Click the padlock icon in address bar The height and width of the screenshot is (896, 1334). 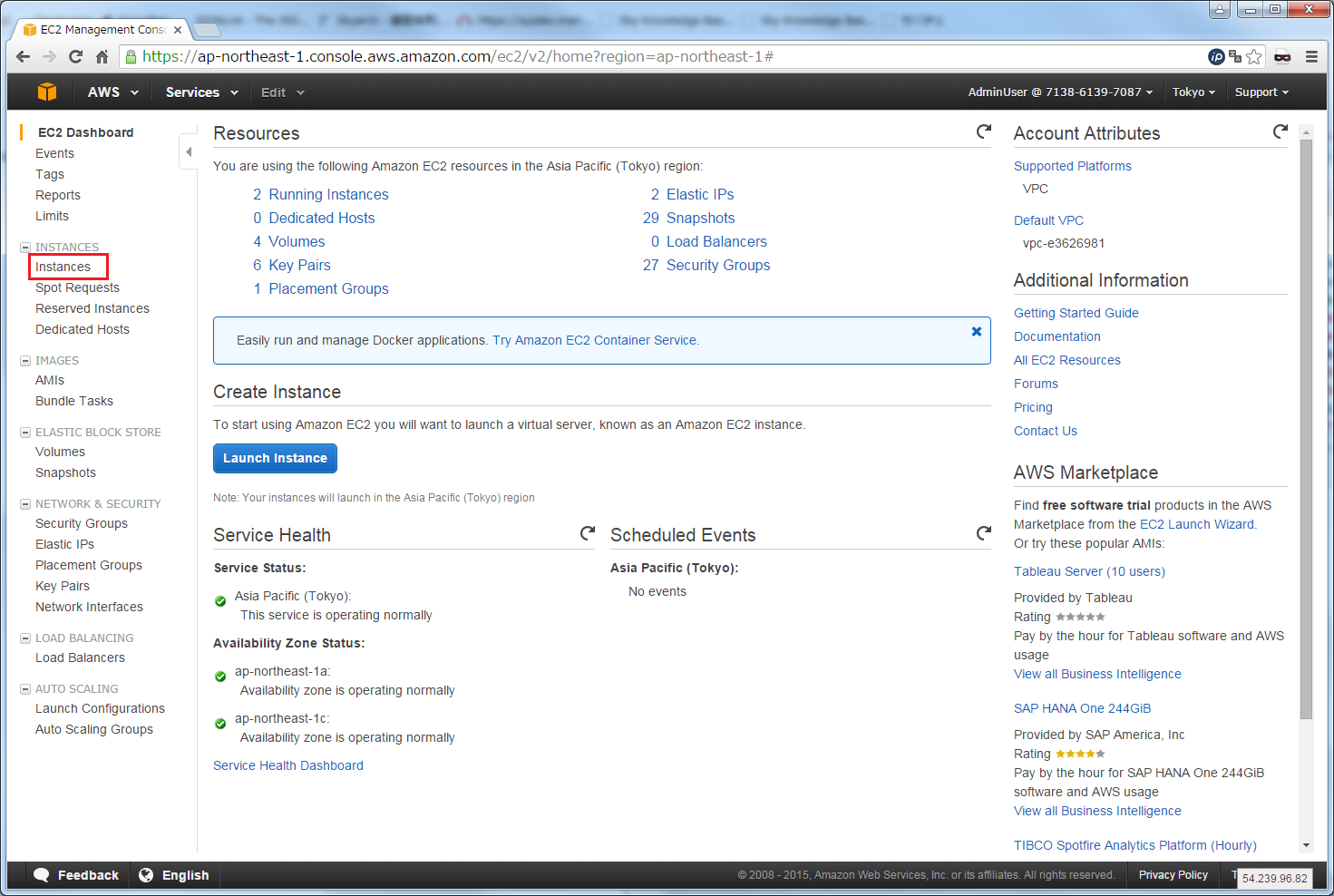131,56
